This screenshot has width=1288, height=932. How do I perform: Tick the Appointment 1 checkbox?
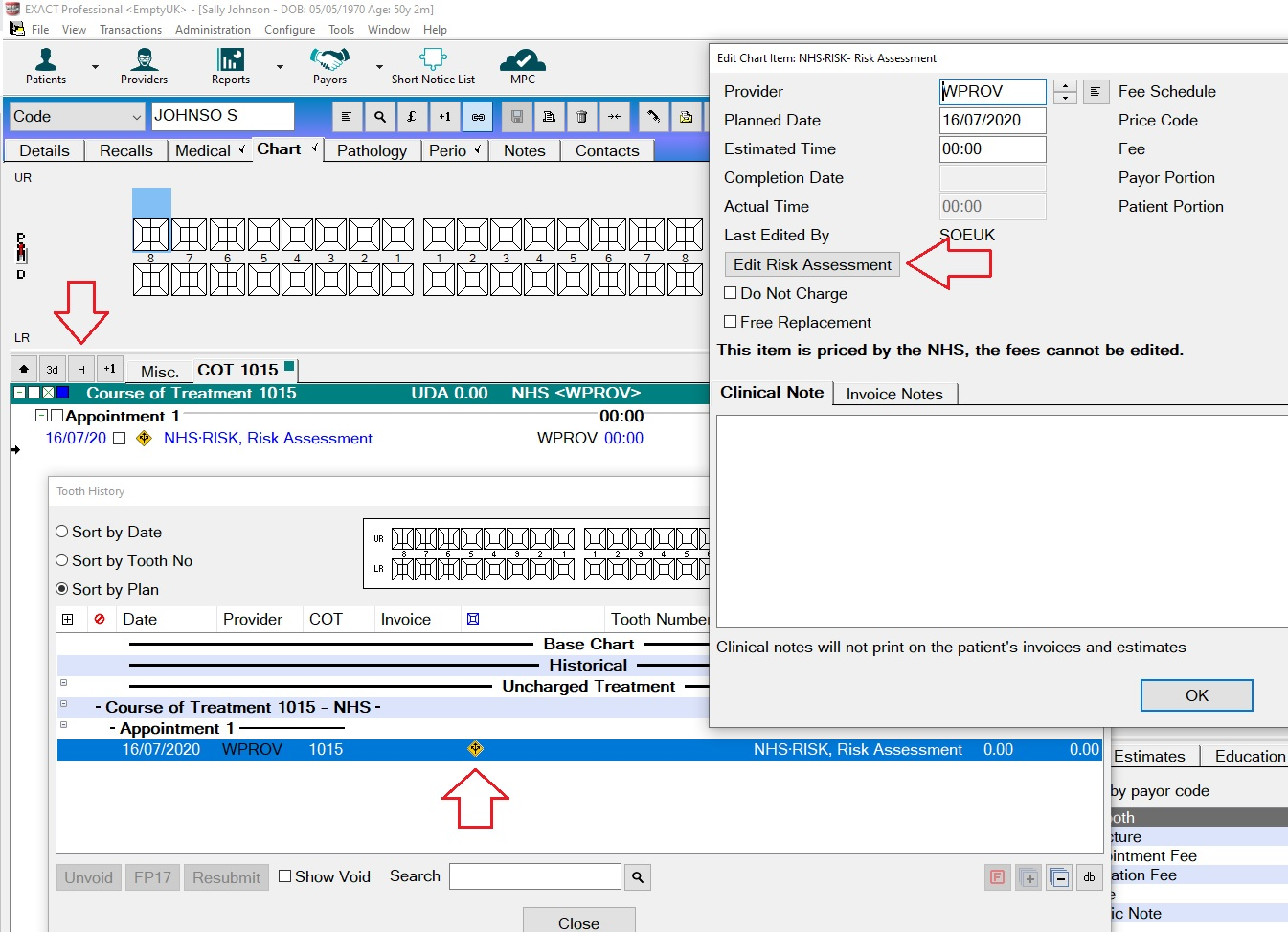[x=56, y=416]
